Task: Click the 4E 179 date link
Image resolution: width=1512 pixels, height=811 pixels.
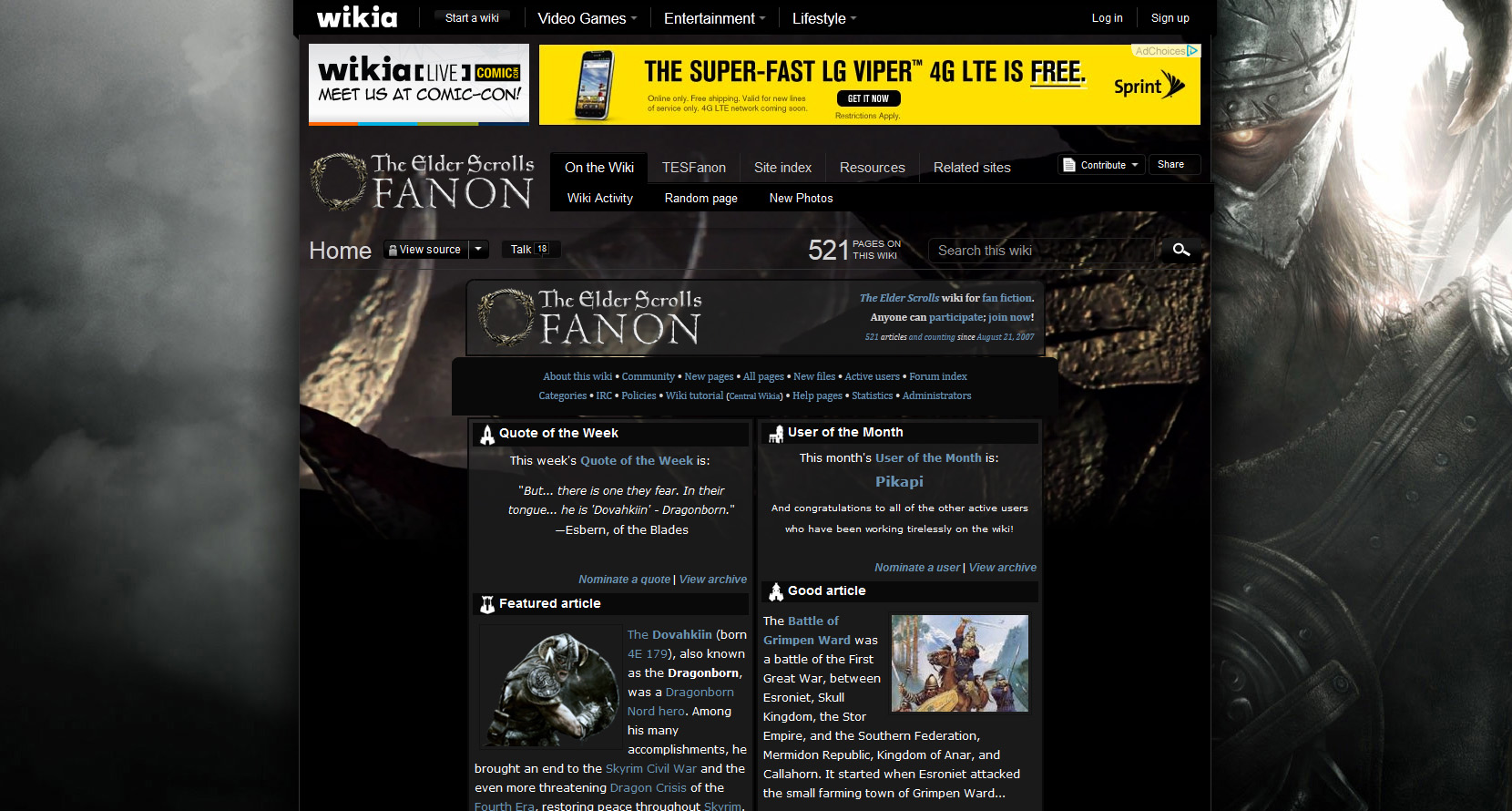Action: 648,654
